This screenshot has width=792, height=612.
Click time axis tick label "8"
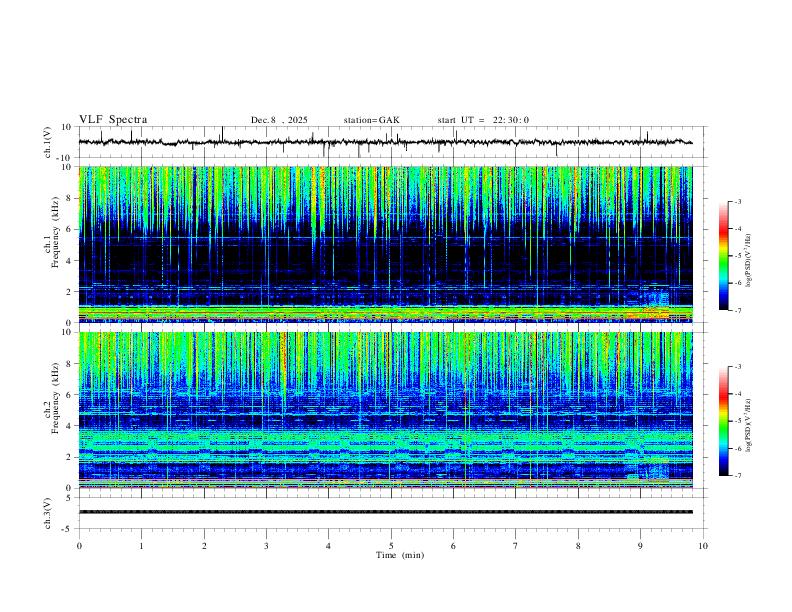coord(578,546)
